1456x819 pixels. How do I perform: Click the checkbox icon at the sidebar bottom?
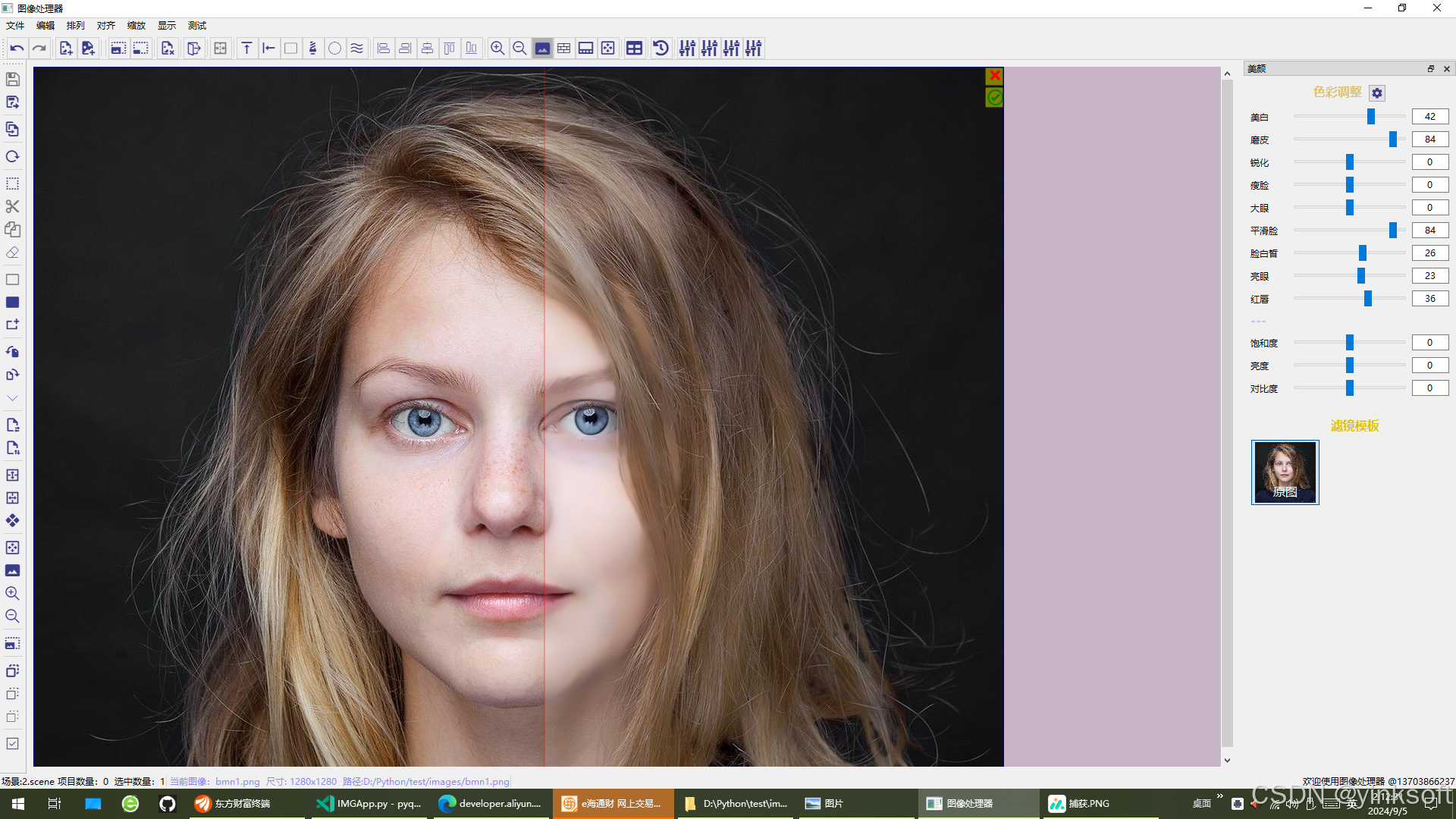(12, 744)
